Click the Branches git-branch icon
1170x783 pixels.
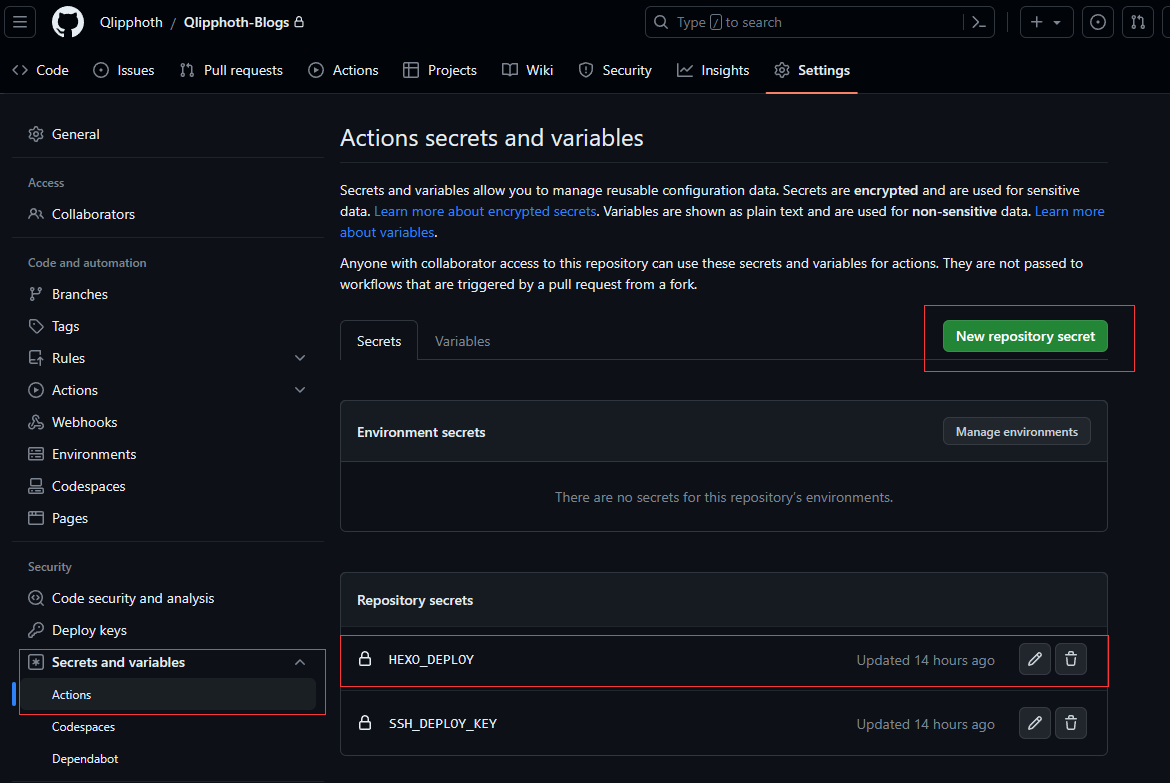click(x=36, y=294)
